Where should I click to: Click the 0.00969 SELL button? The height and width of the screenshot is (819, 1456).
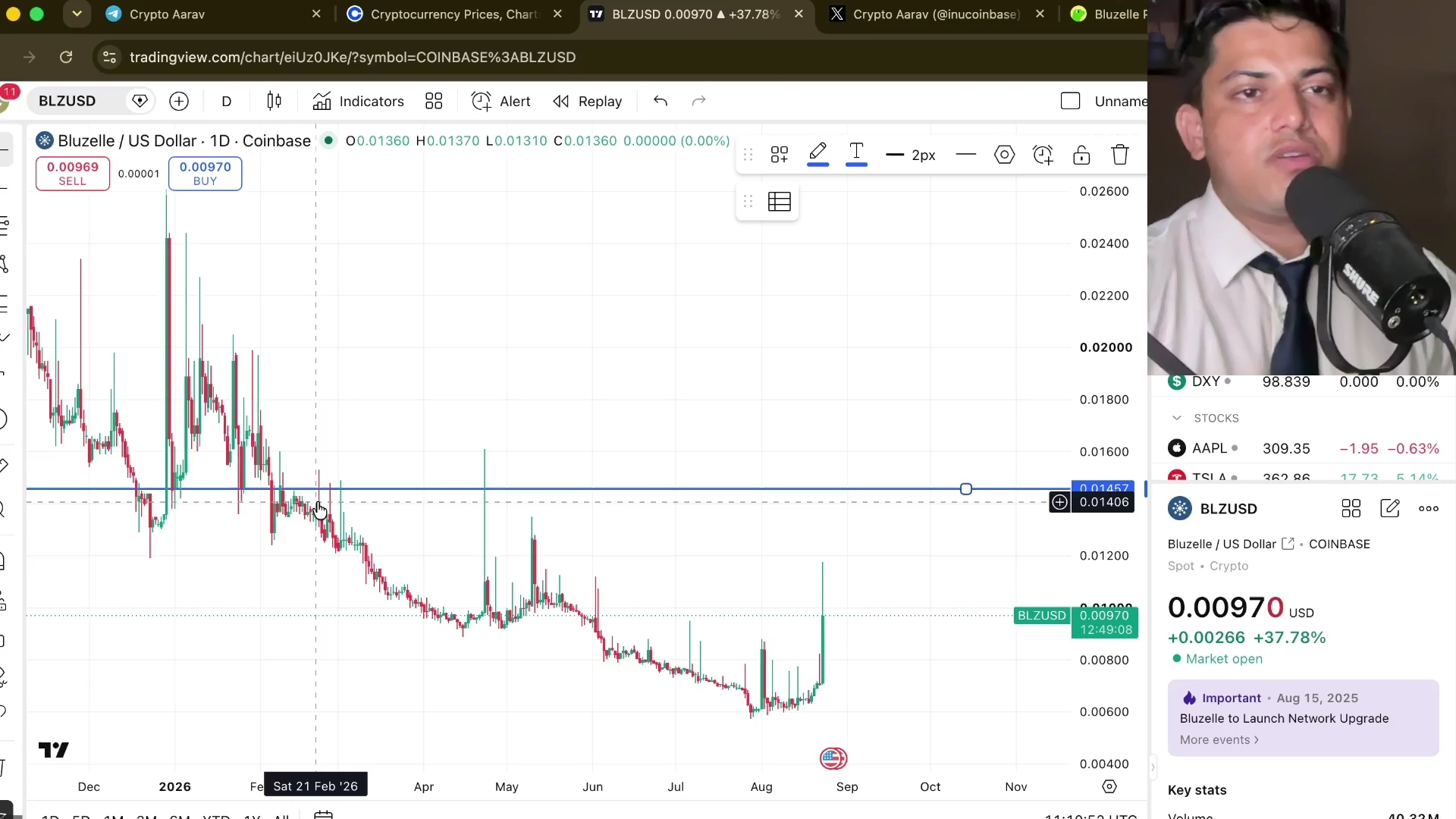tap(73, 174)
